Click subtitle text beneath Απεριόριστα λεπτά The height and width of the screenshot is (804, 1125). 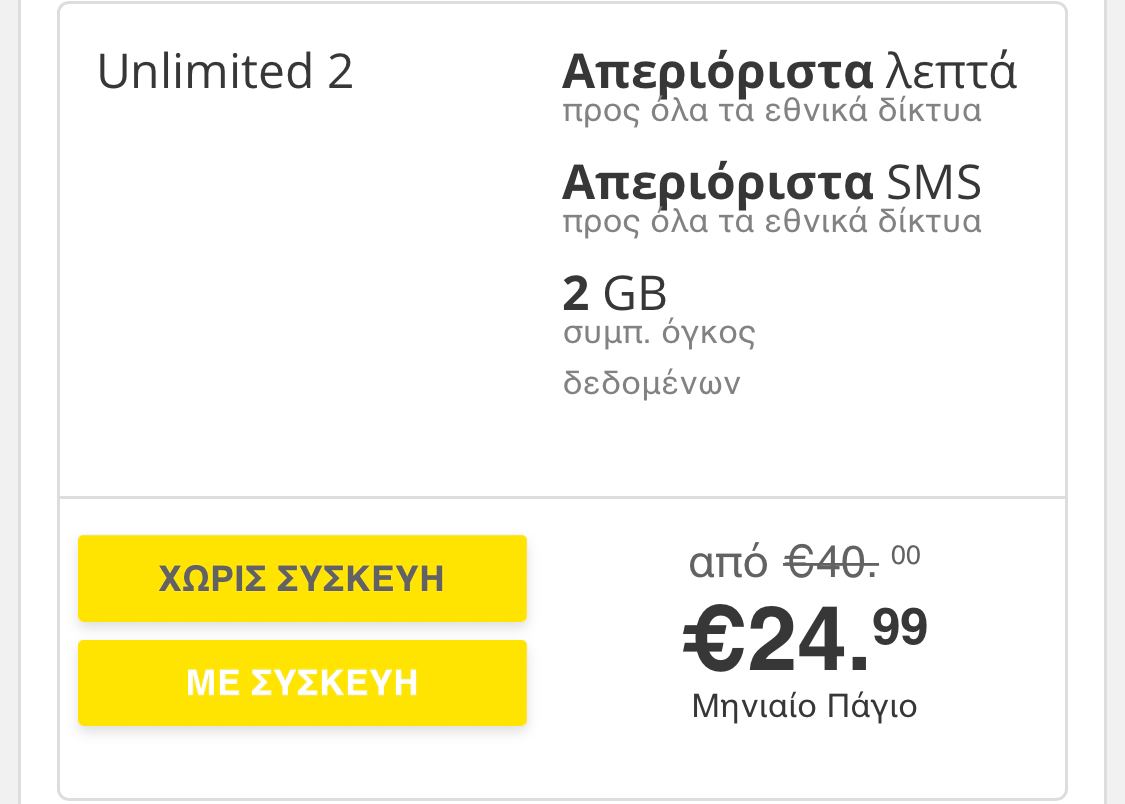point(771,111)
